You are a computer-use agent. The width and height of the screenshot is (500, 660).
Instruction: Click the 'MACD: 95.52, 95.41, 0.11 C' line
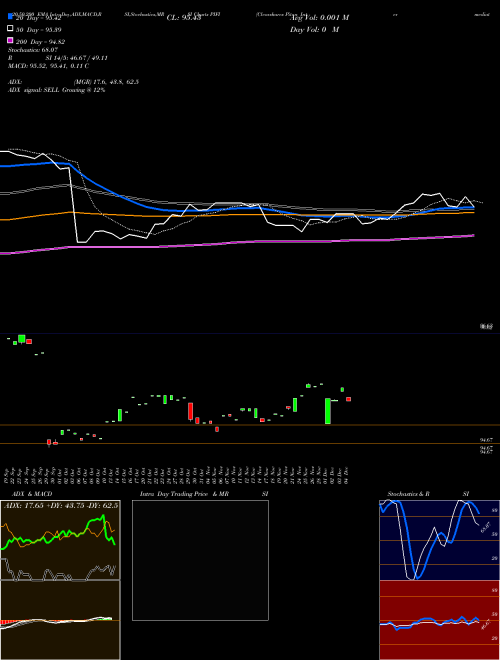[x=48, y=66]
